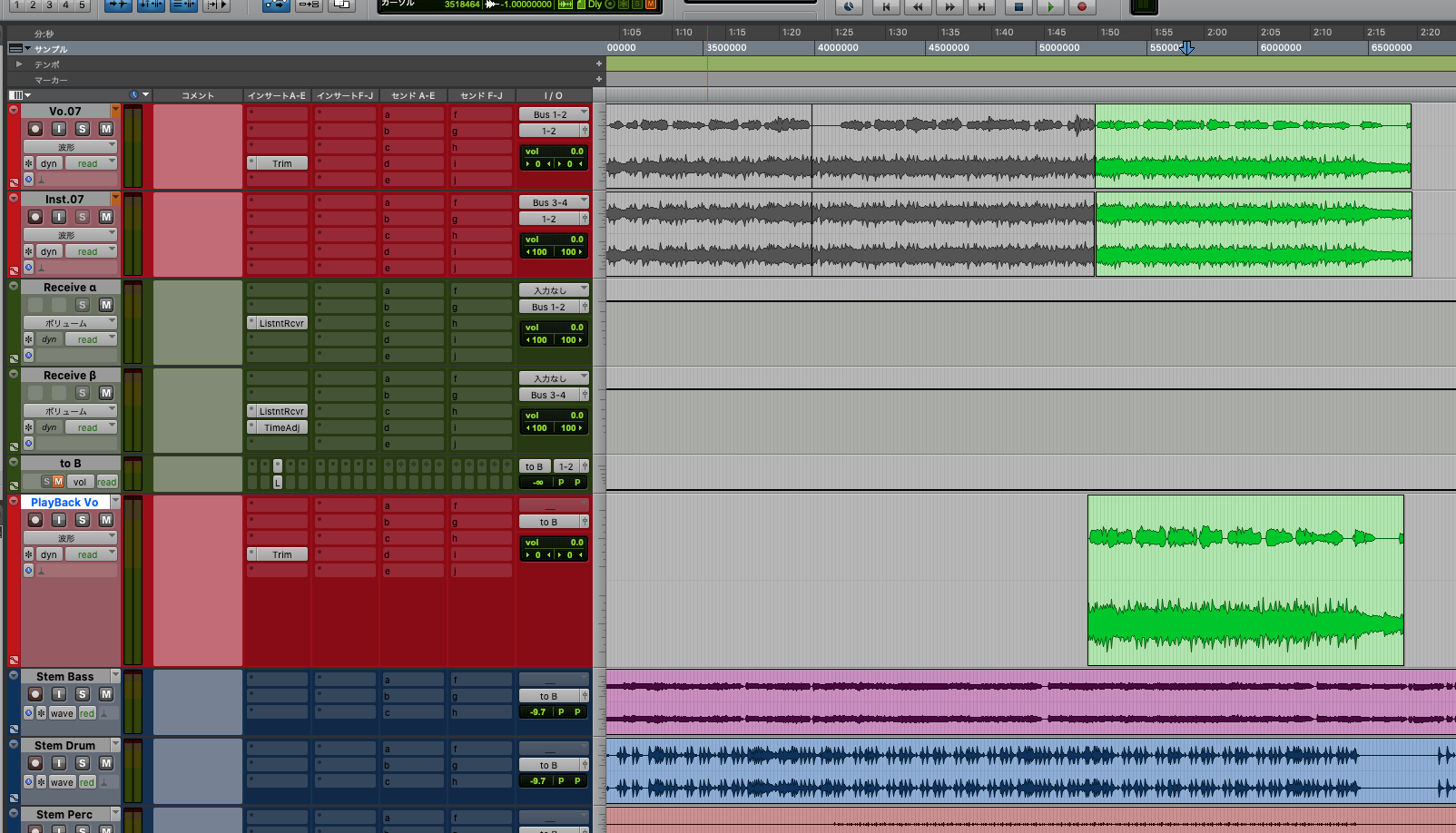The image size is (1456, 833).
Task: Open the main timebase ruler selector
Action: pyautogui.click(x=18, y=48)
